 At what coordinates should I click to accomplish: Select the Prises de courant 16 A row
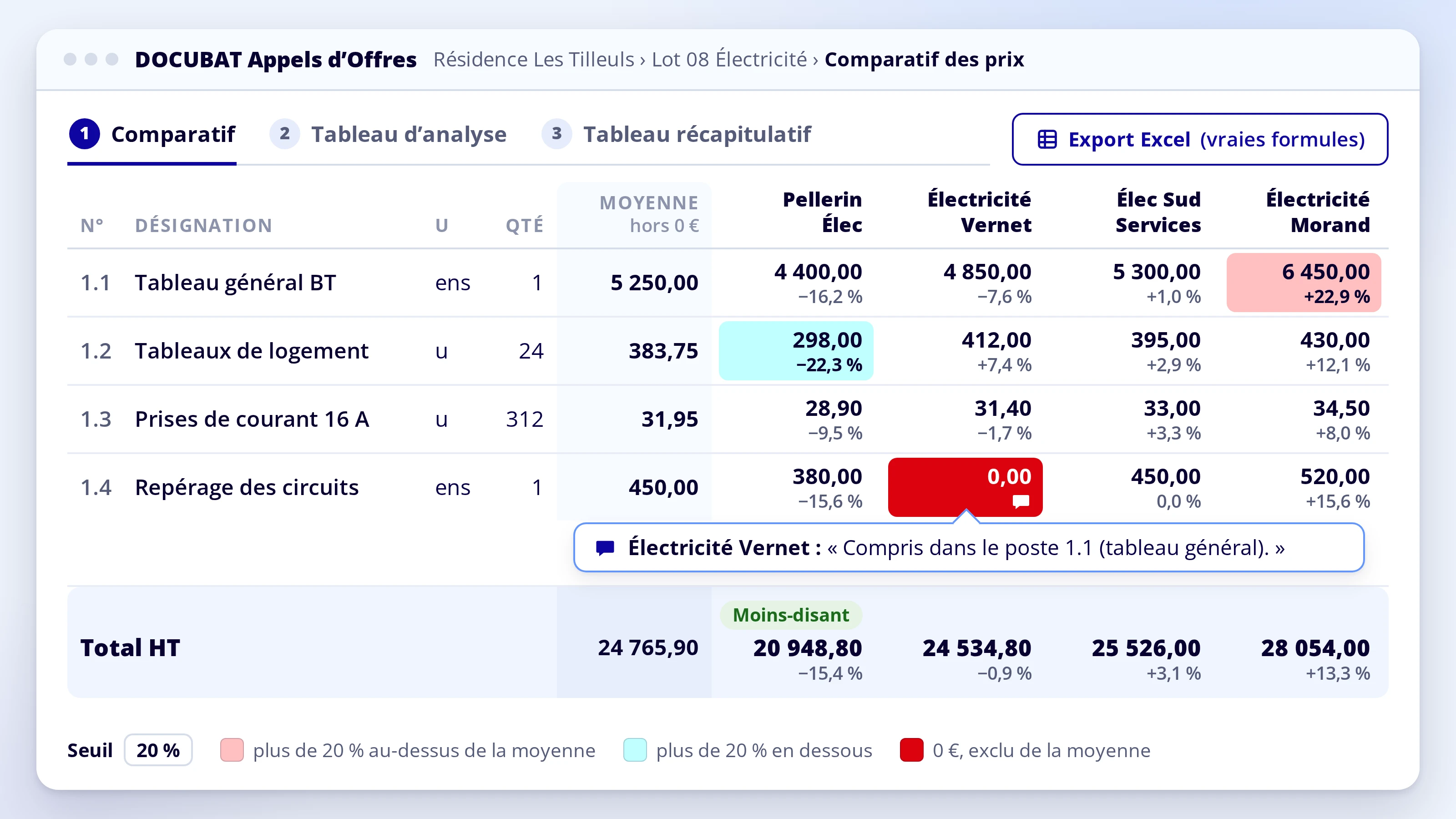[728, 420]
